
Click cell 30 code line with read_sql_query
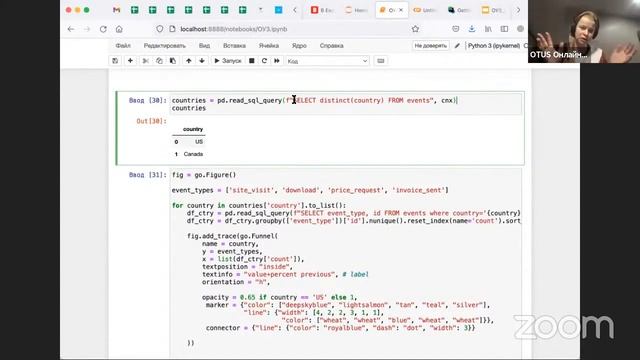(x=314, y=100)
